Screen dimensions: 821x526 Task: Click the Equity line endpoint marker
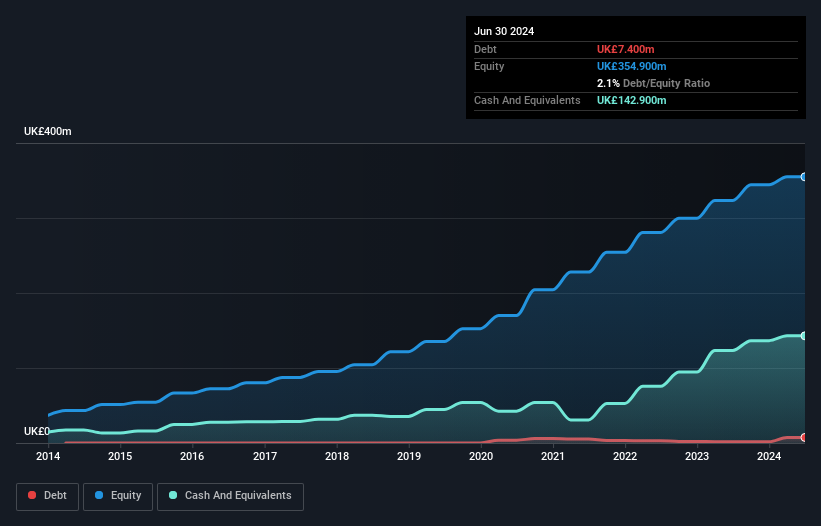pyautogui.click(x=804, y=177)
